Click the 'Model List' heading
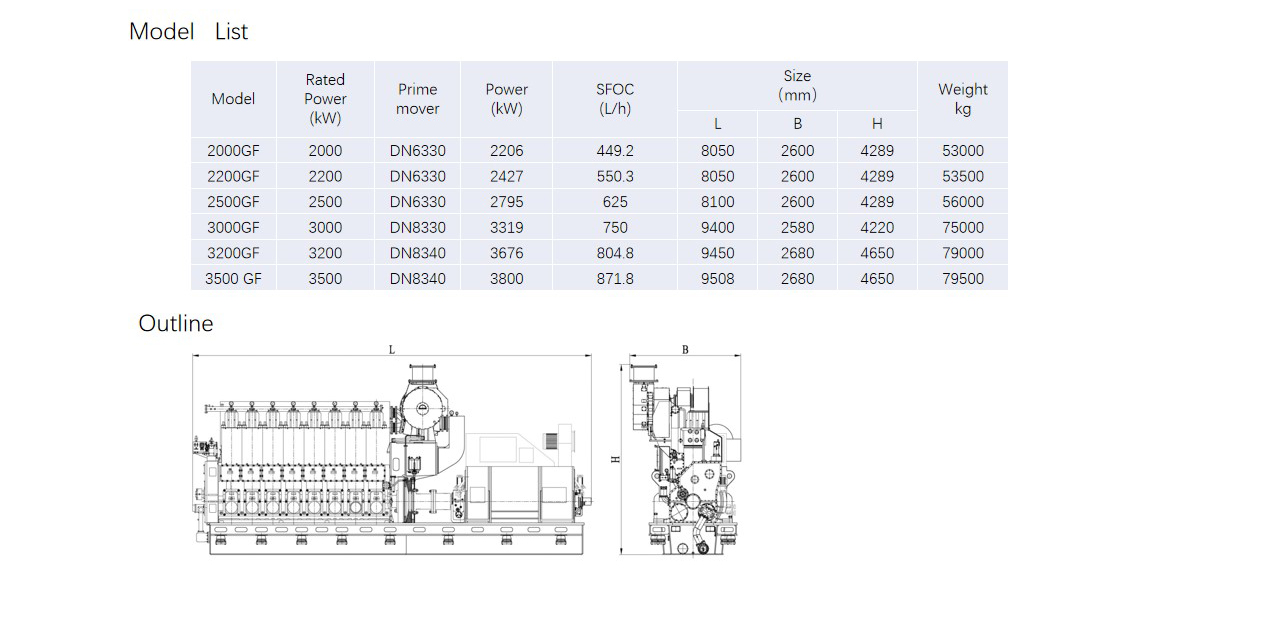Screen dimensions: 1280x633 point(188,32)
